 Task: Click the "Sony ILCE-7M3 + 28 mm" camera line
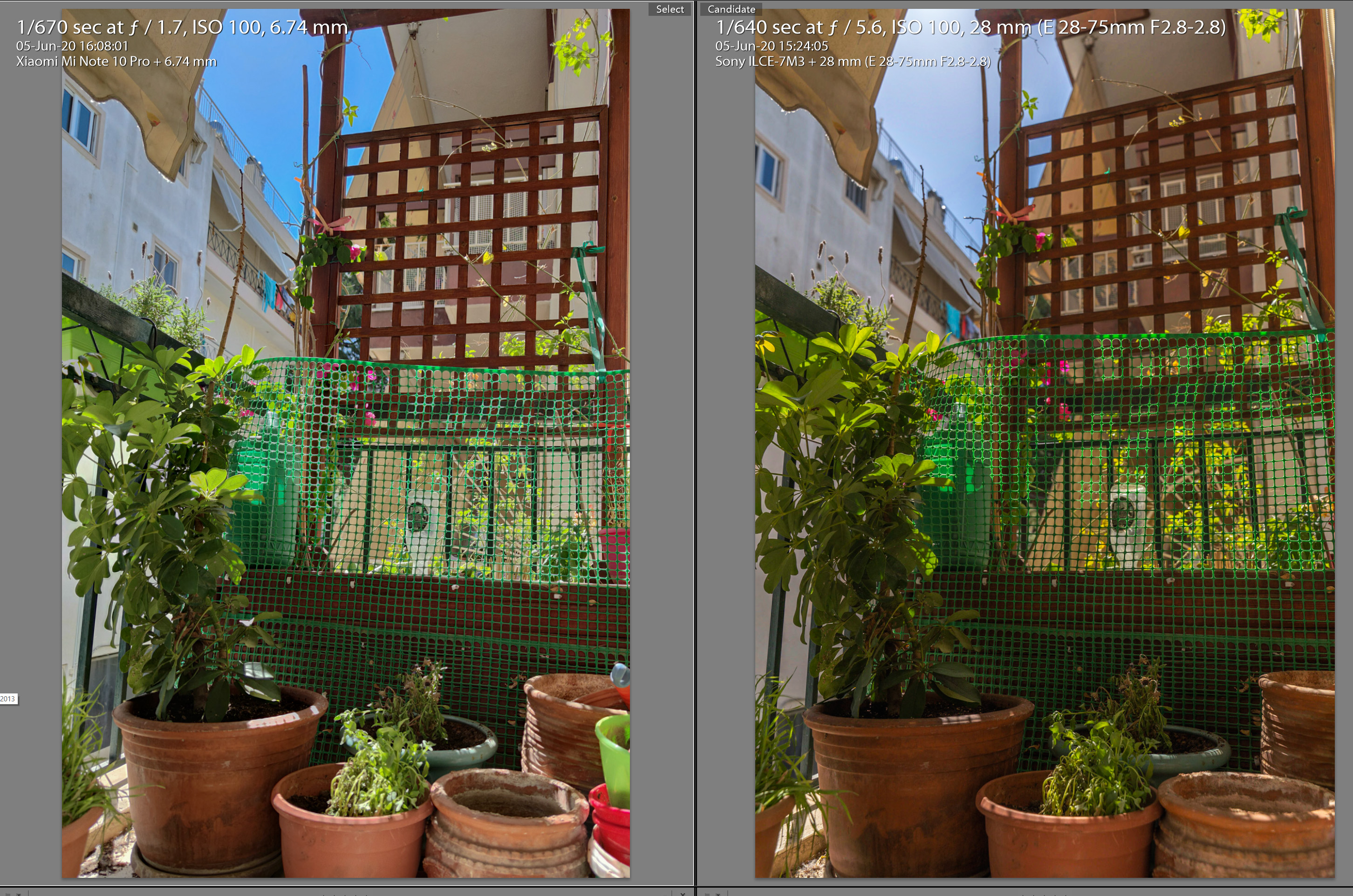pyautogui.click(x=853, y=61)
